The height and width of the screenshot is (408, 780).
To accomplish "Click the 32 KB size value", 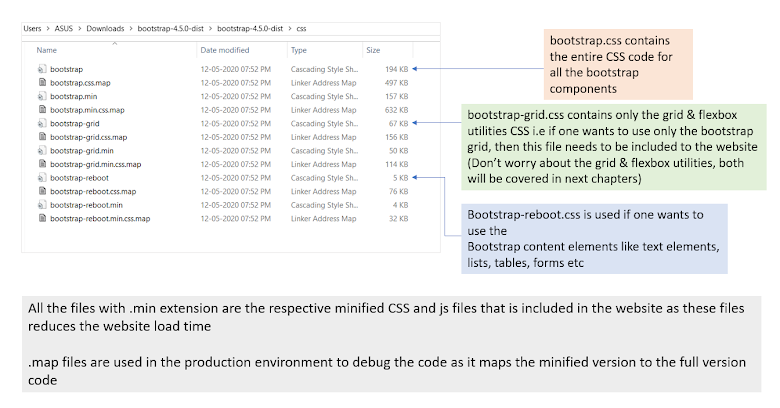I will (x=398, y=218).
